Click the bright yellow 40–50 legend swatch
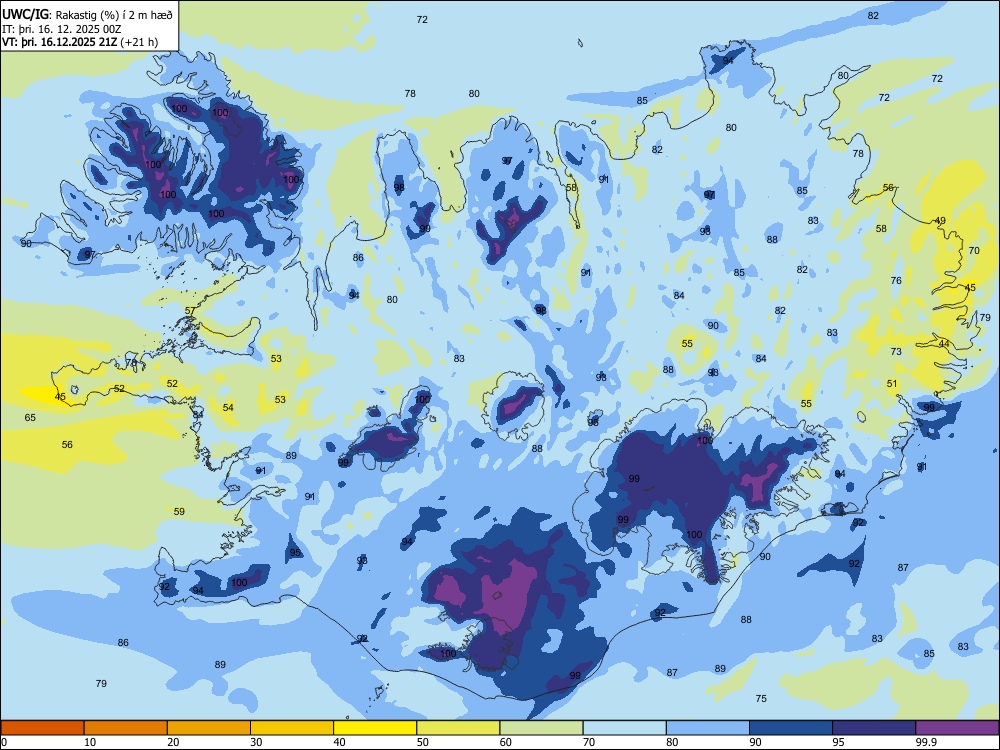The height and width of the screenshot is (750, 1000). point(375,728)
